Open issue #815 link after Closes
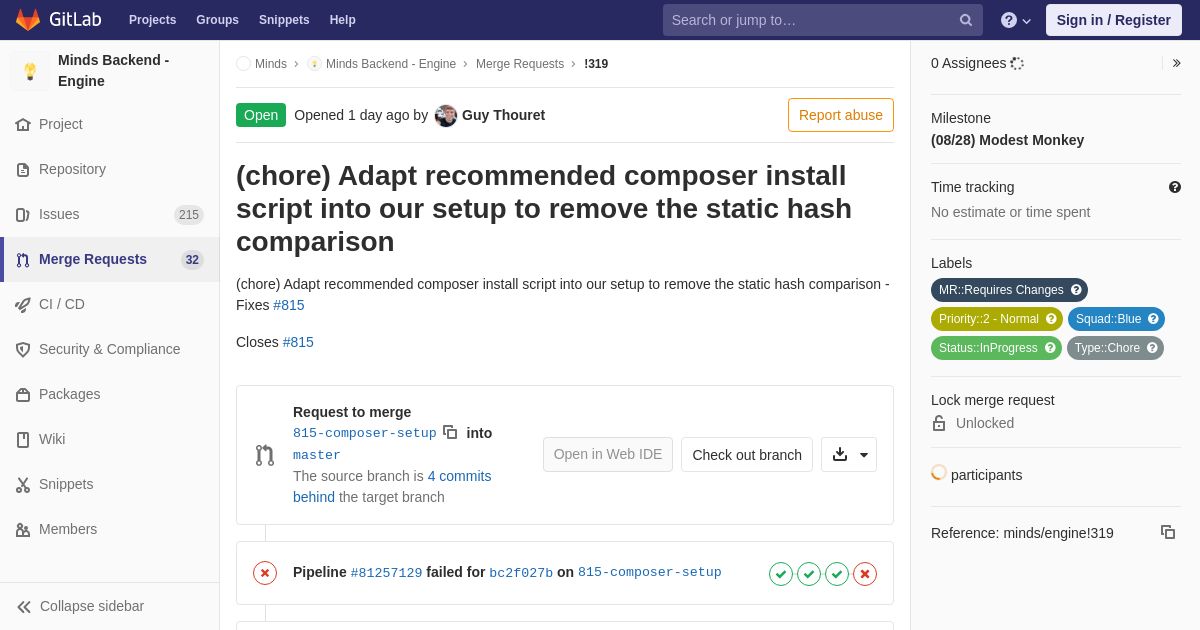This screenshot has width=1200, height=630. tap(298, 342)
